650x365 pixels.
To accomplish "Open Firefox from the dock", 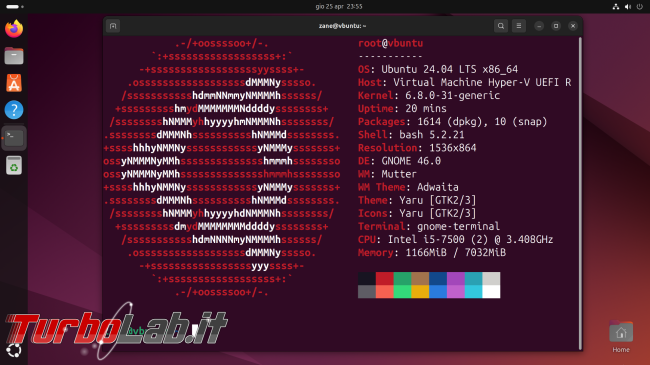I will pyautogui.click(x=14, y=29).
